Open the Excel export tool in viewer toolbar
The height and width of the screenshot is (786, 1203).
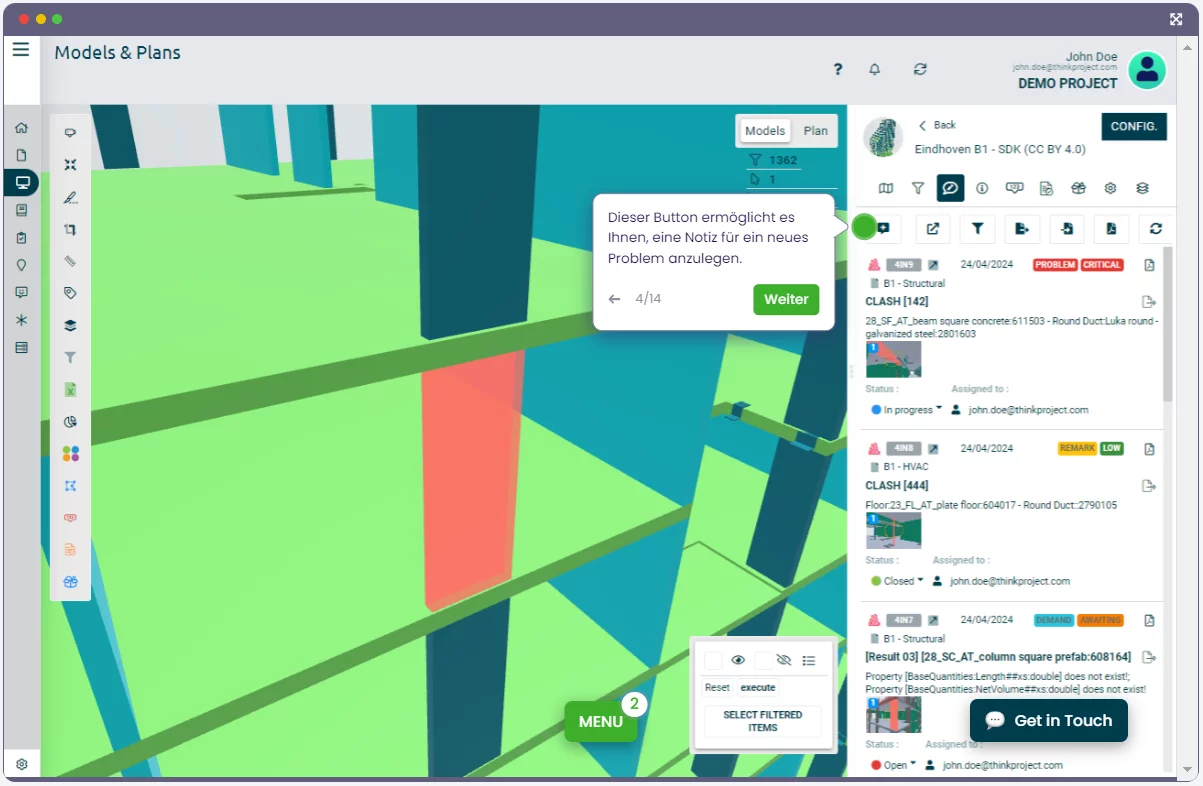[70, 390]
